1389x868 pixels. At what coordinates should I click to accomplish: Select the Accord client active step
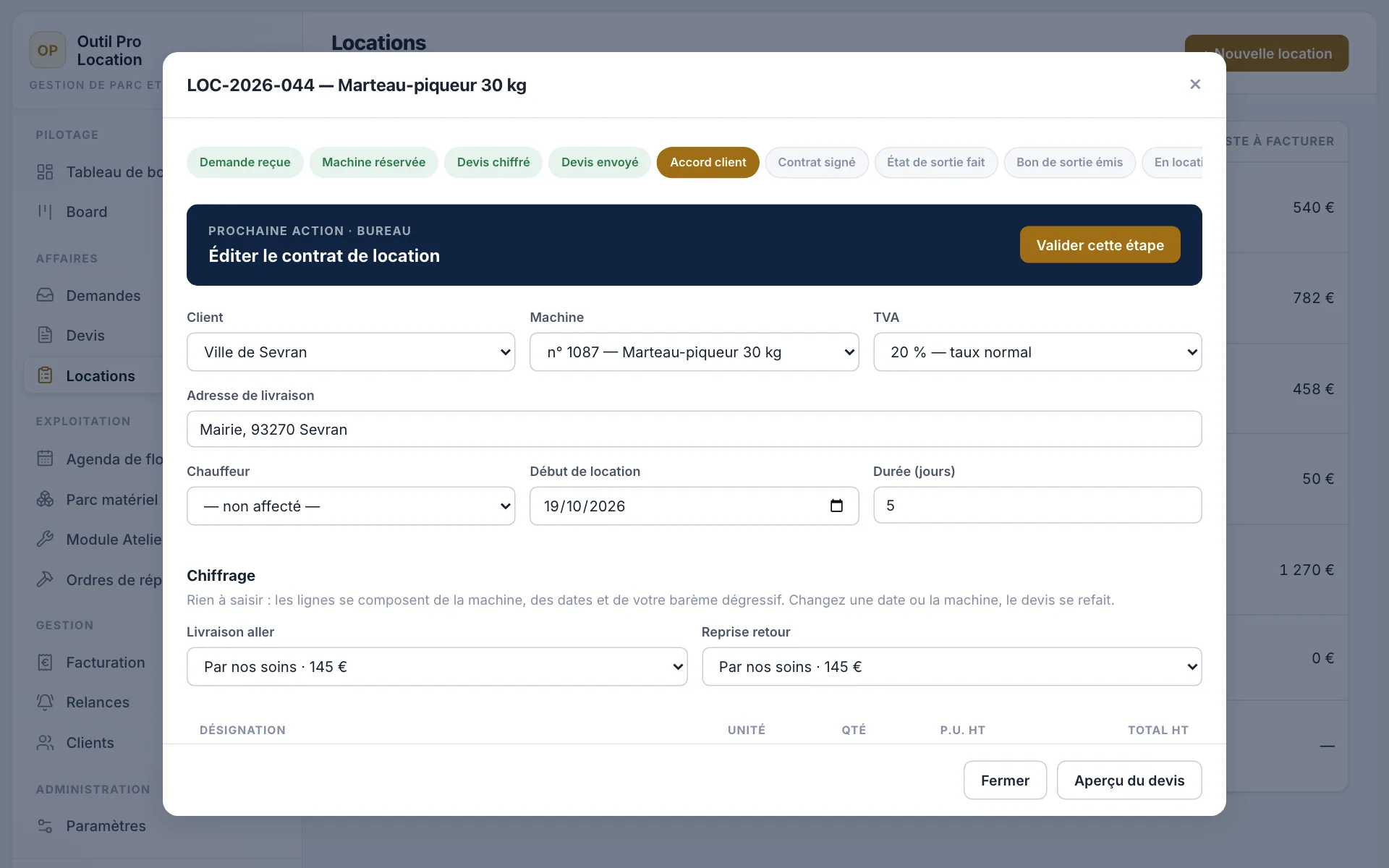[708, 162]
